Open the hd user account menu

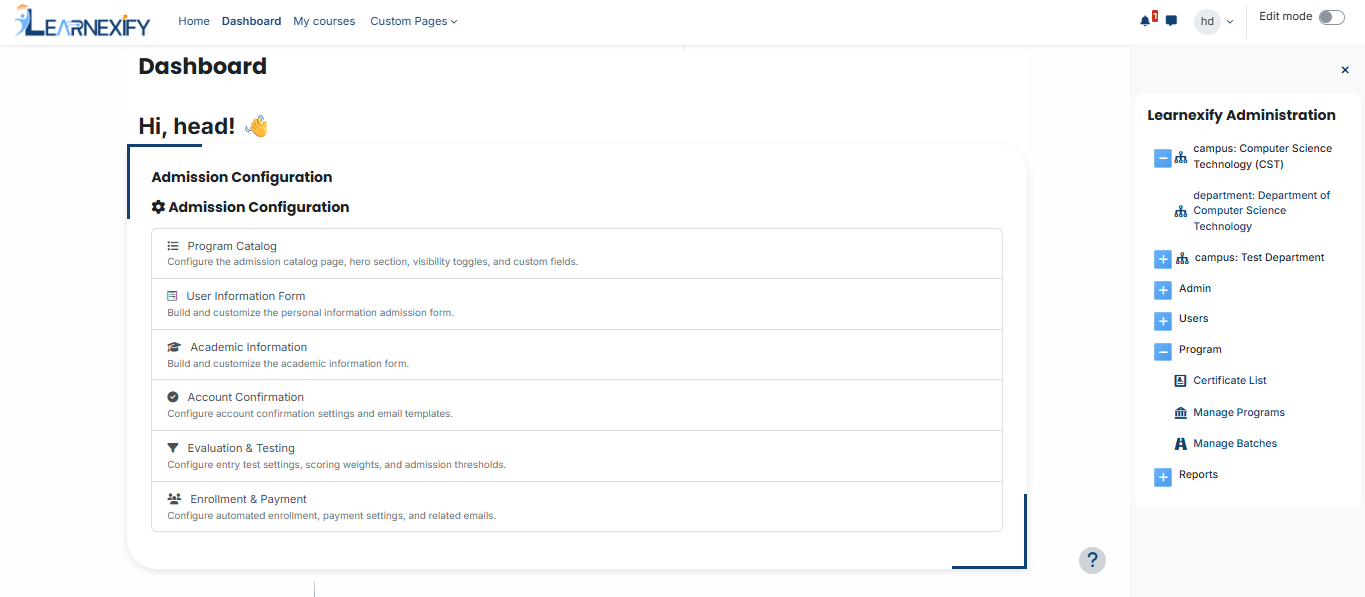[1215, 21]
